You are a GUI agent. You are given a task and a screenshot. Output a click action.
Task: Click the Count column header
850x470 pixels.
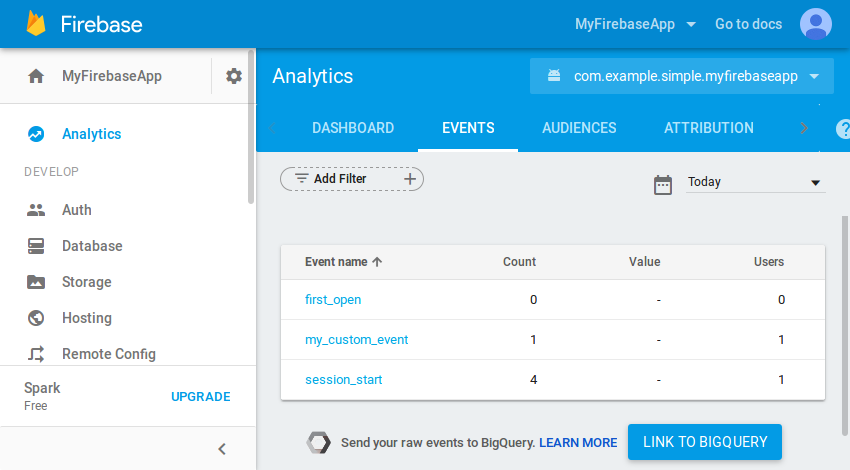[x=519, y=262]
